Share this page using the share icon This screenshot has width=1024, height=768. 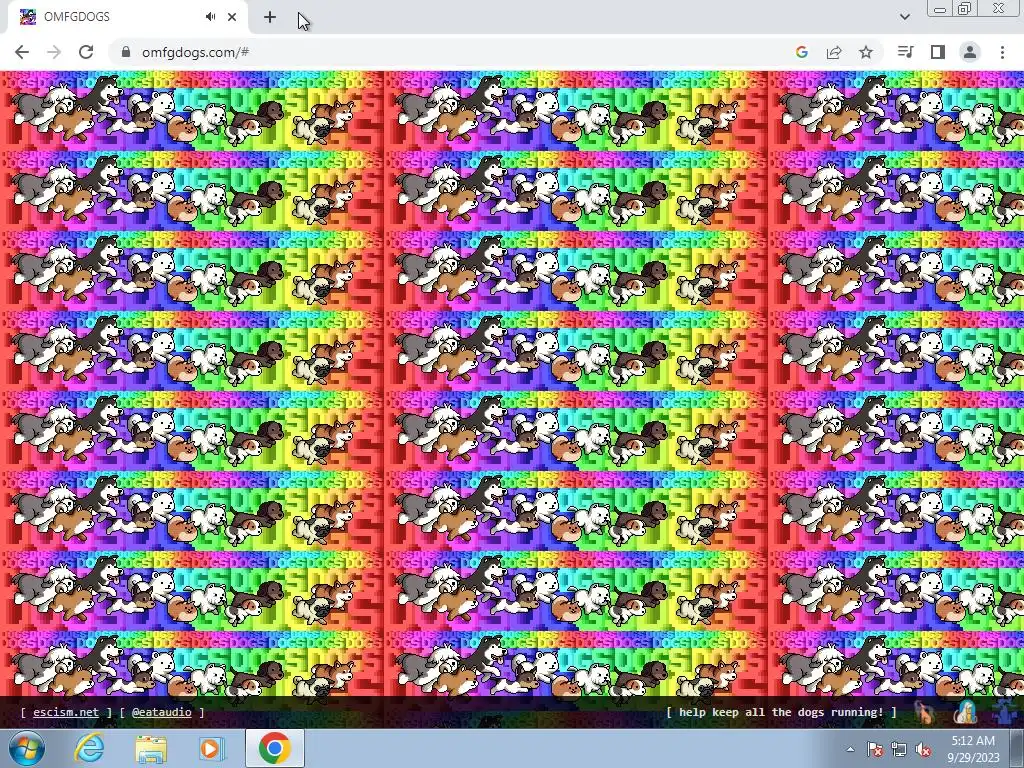pos(834,52)
